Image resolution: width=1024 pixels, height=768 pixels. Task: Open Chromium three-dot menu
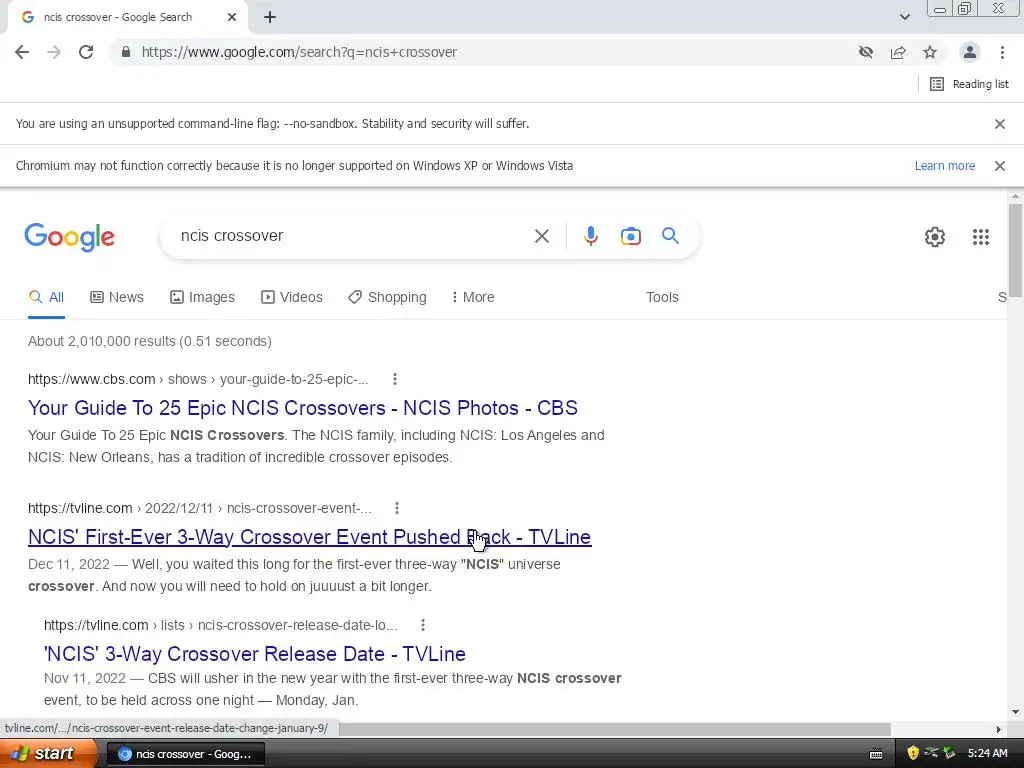click(x=1002, y=52)
